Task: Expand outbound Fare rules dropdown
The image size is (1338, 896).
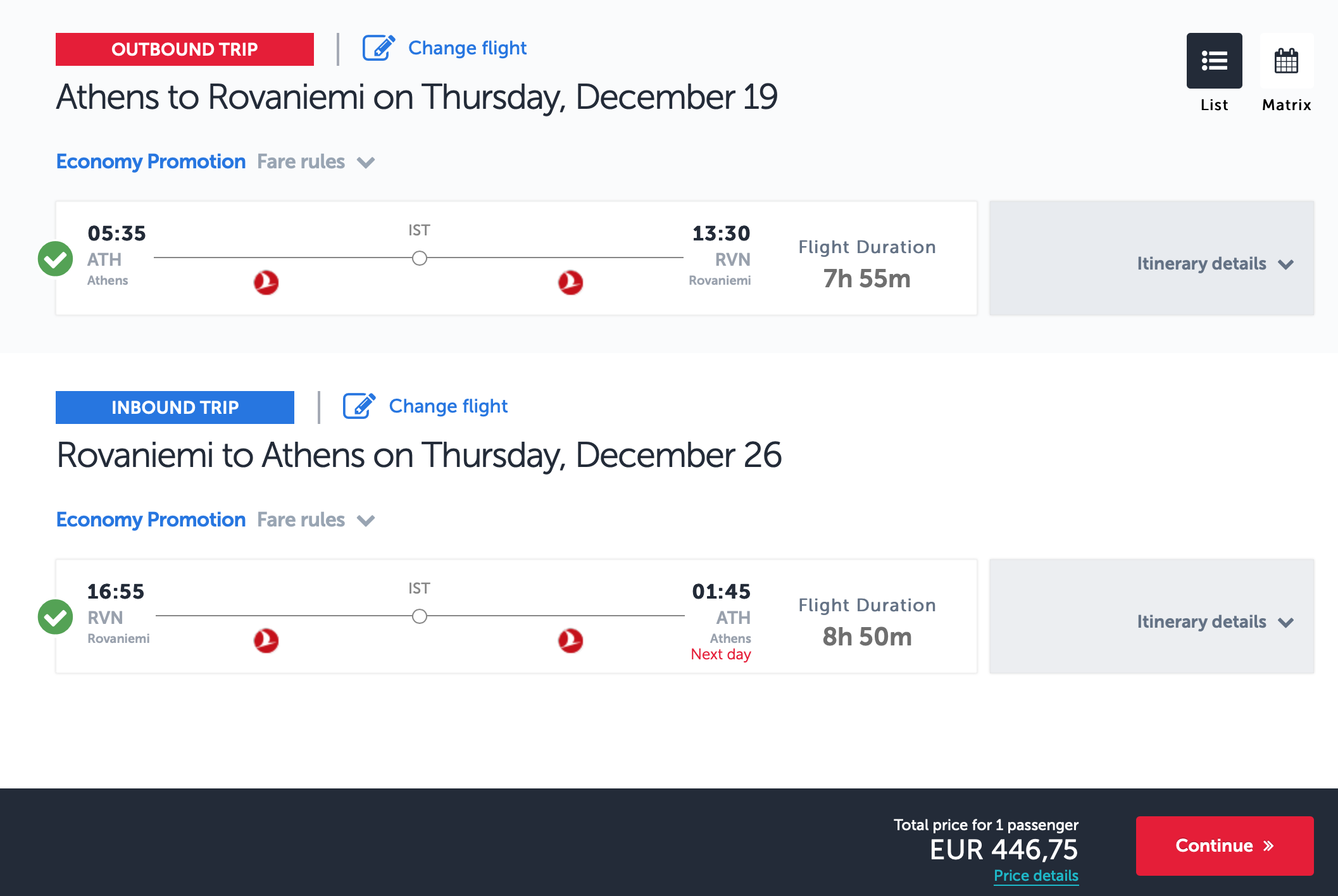Action: pyautogui.click(x=315, y=162)
